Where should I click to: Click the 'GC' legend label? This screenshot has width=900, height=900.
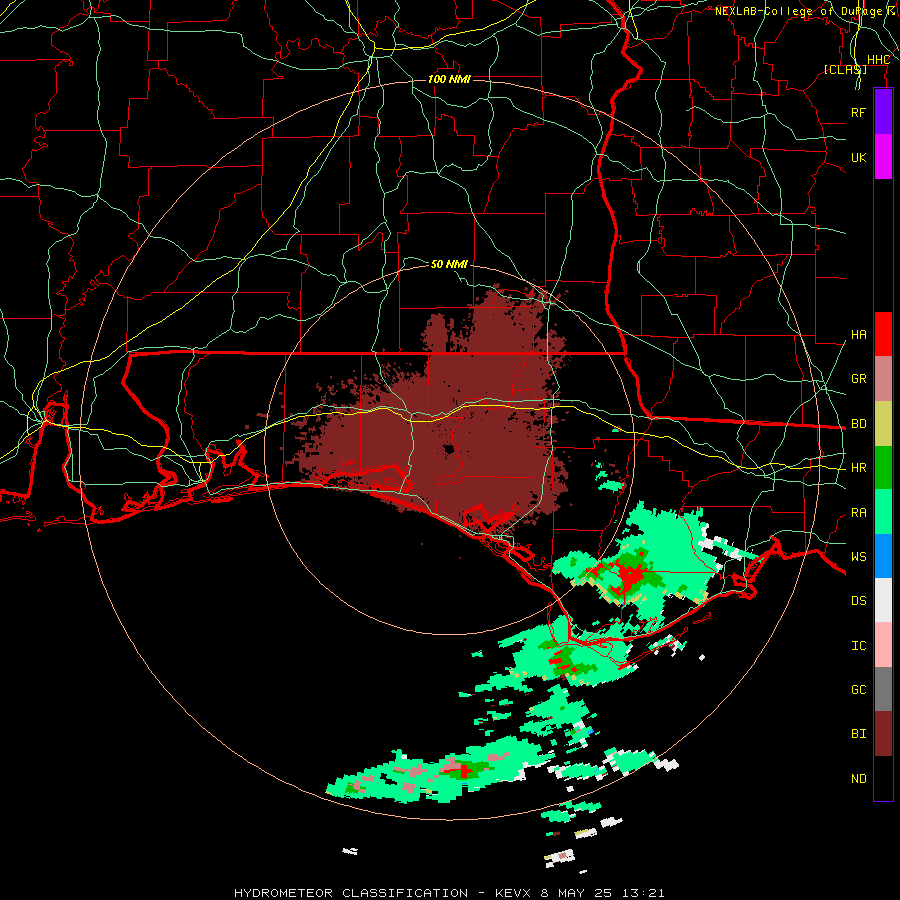[x=859, y=690]
